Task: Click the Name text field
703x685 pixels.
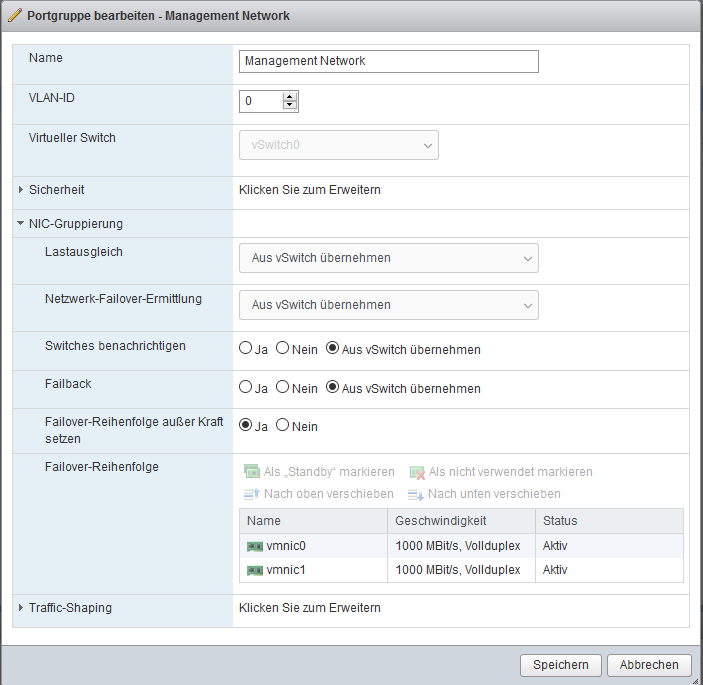Action: tap(388, 61)
